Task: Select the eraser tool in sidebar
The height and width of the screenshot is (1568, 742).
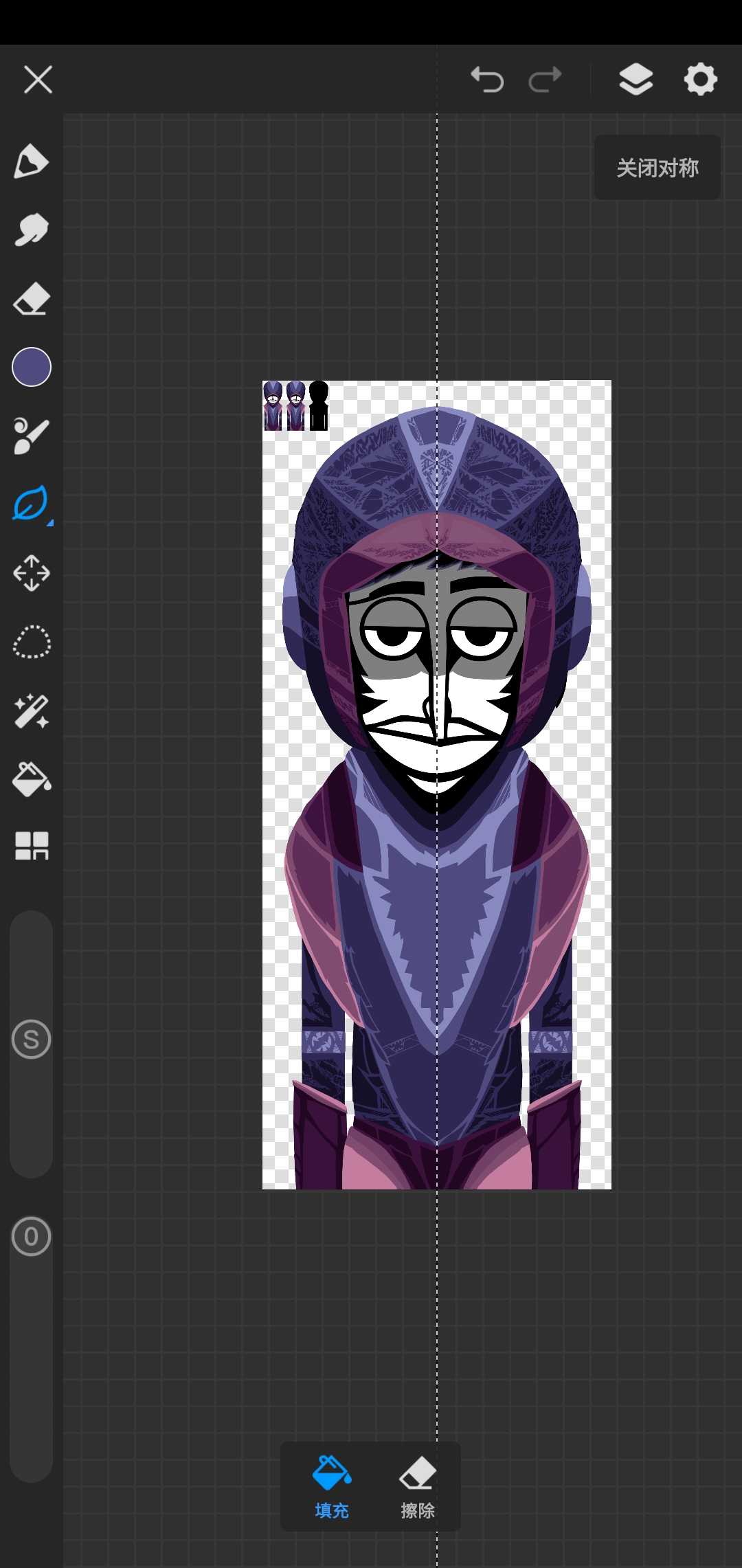Action: coord(32,299)
